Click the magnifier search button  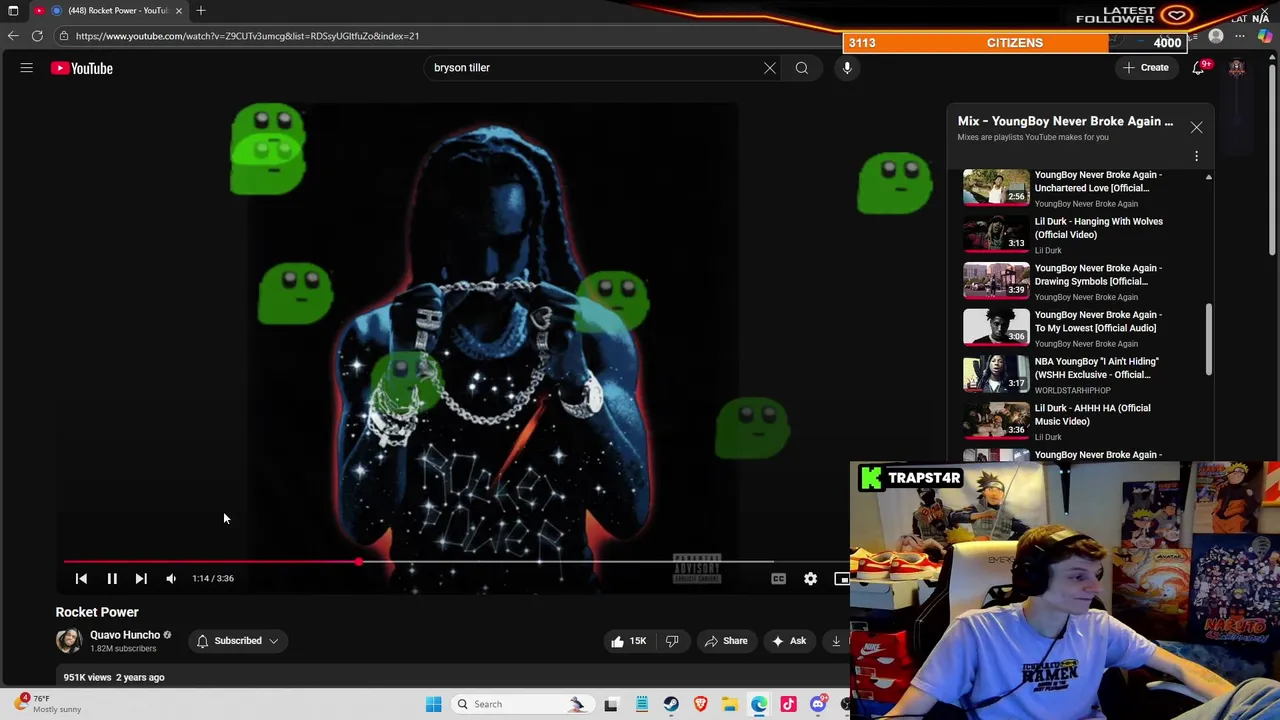(802, 68)
